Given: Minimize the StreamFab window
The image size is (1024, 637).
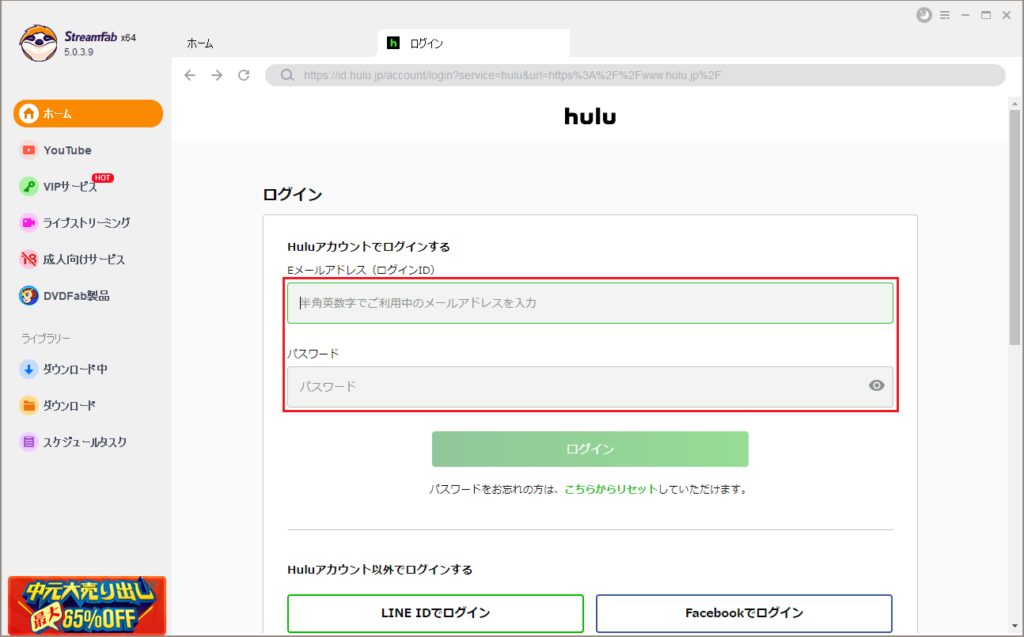Looking at the screenshot, I should point(965,15).
